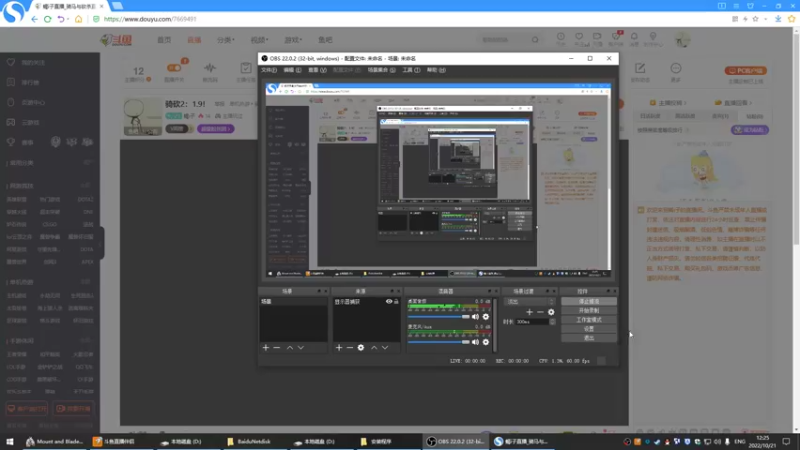
Task: Remove the selected scene with minus icon
Action: click(277, 347)
